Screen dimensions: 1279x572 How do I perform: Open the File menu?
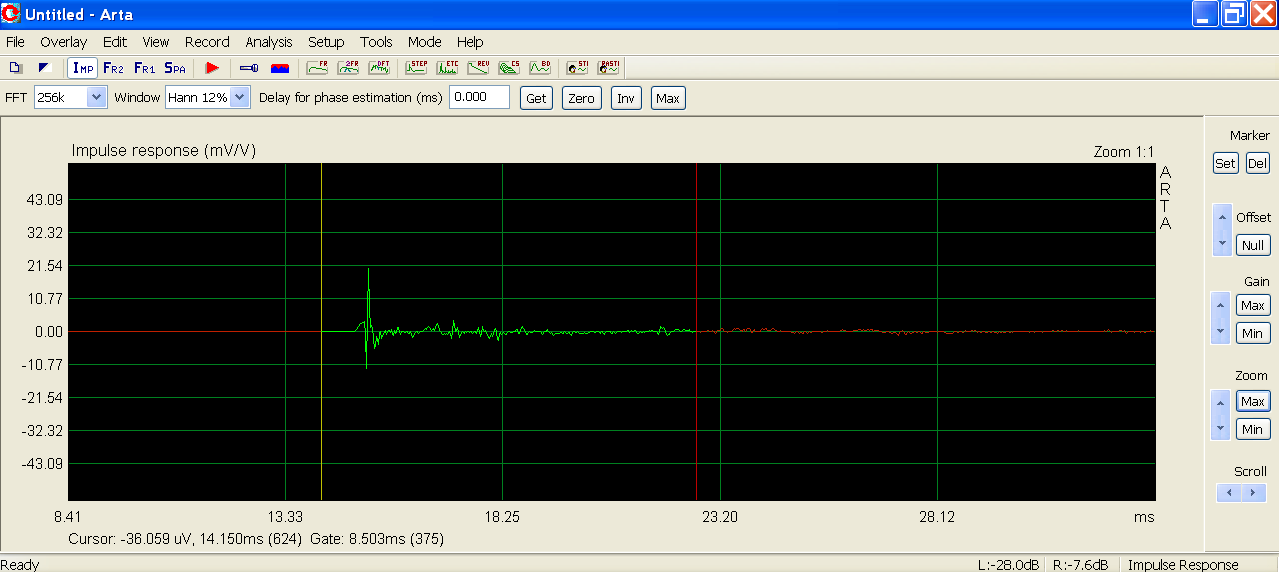point(15,42)
